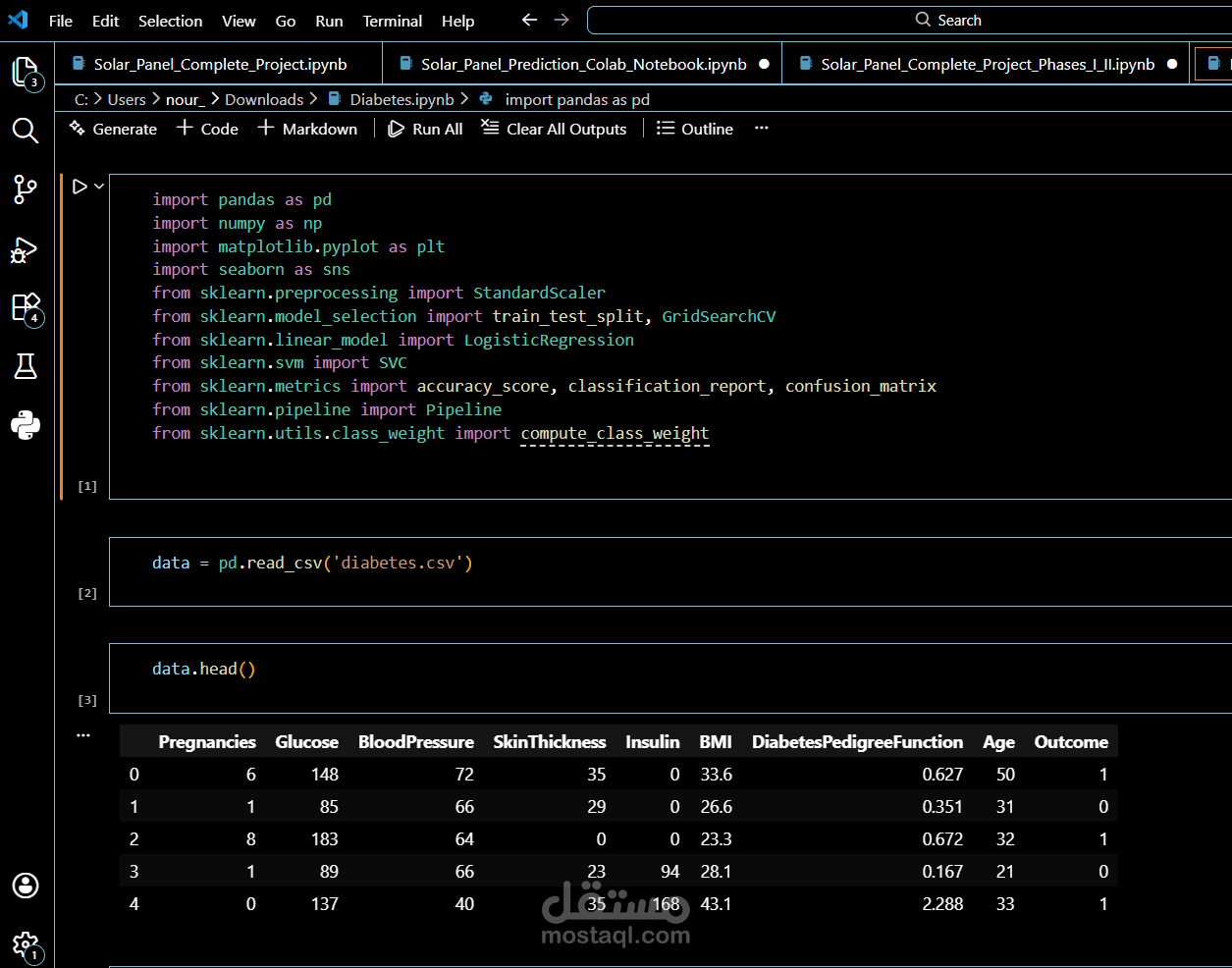This screenshot has width=1232, height=968.
Task: Open the Search view in activity bar
Action: 25,131
